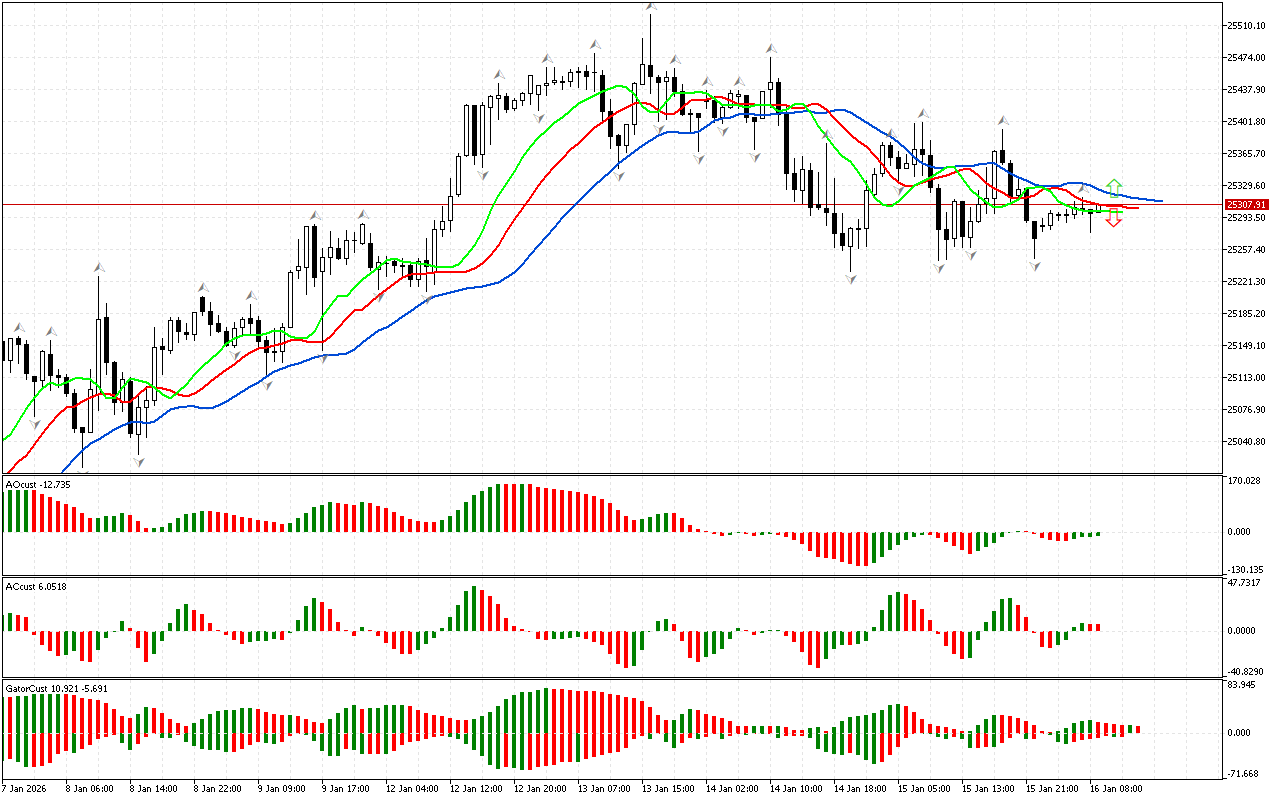Image resolution: width=1280 pixels, height=800 pixels.
Task: Click the 14 Jan 10:00 time label
Action: pyautogui.click(x=794, y=788)
